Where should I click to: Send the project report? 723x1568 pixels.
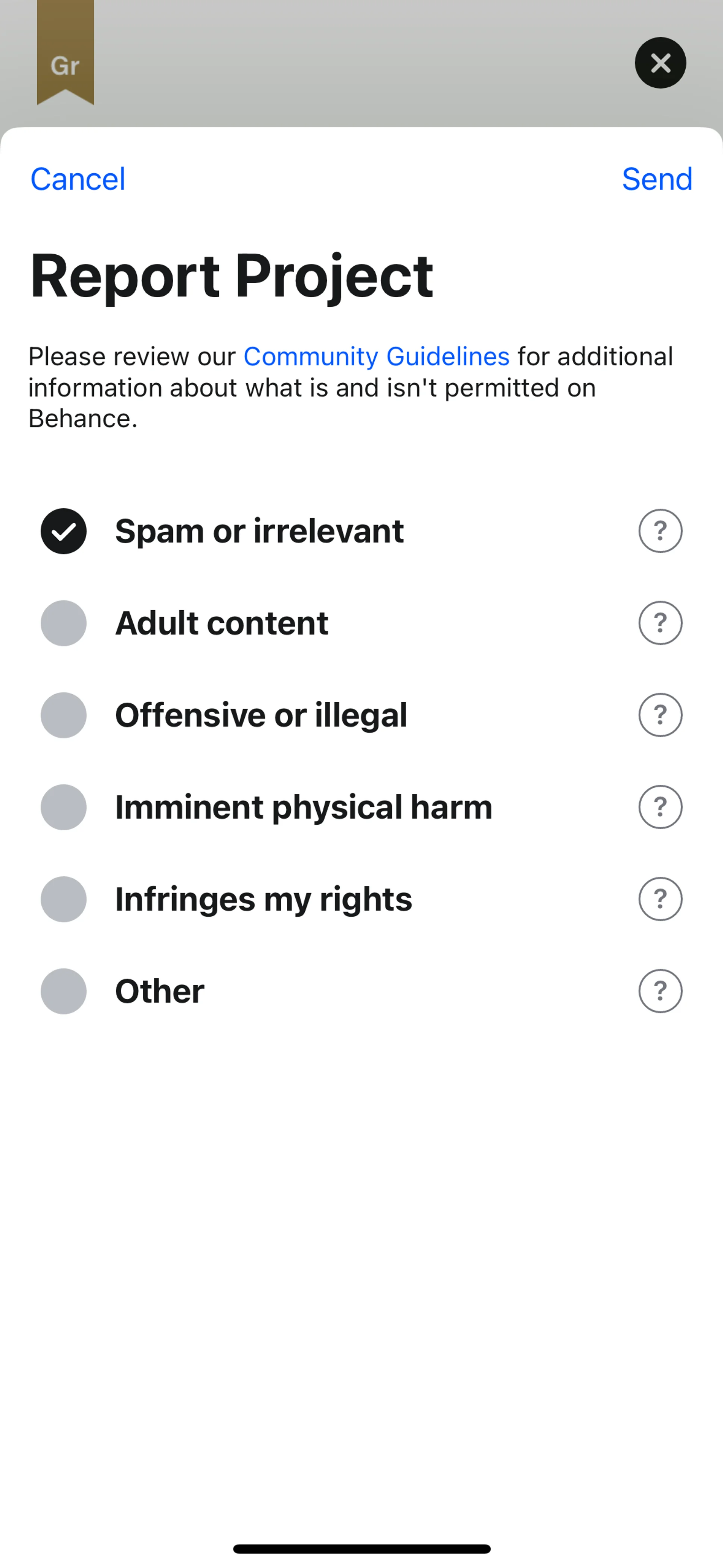(657, 179)
